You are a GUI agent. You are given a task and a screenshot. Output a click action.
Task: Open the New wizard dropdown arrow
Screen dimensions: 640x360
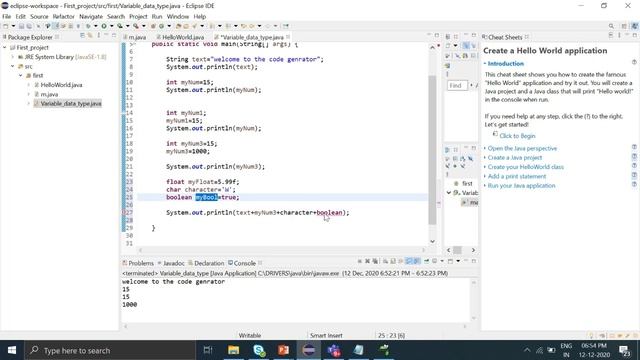(x=13, y=26)
